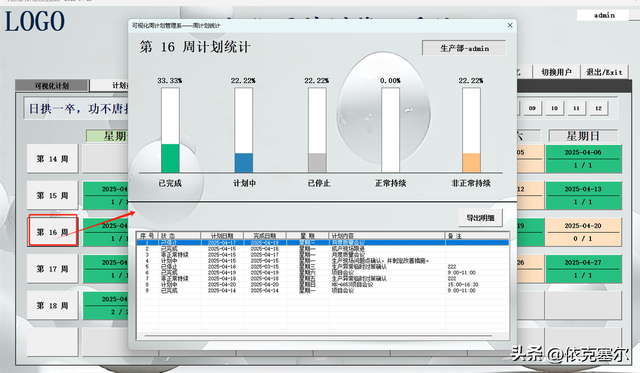
Task: Click the 计划日期 column header
Action: (222, 235)
